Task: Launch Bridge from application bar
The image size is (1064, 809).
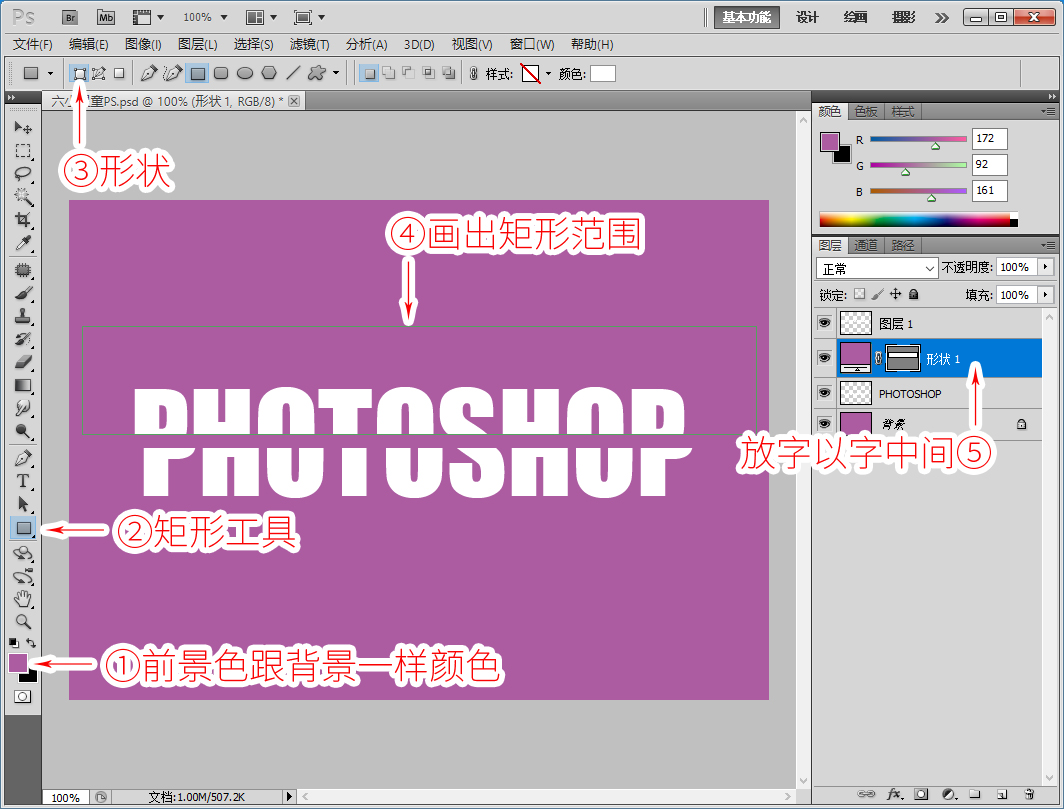Action: click(70, 18)
